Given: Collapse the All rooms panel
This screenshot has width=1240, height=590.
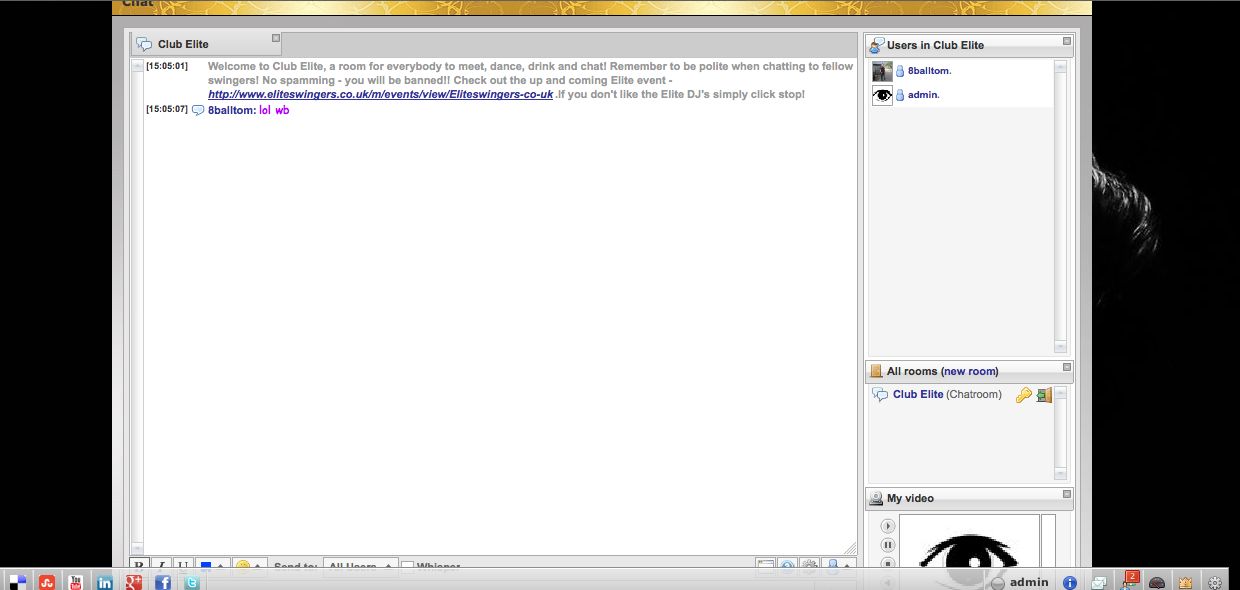Looking at the screenshot, I should (x=1067, y=367).
